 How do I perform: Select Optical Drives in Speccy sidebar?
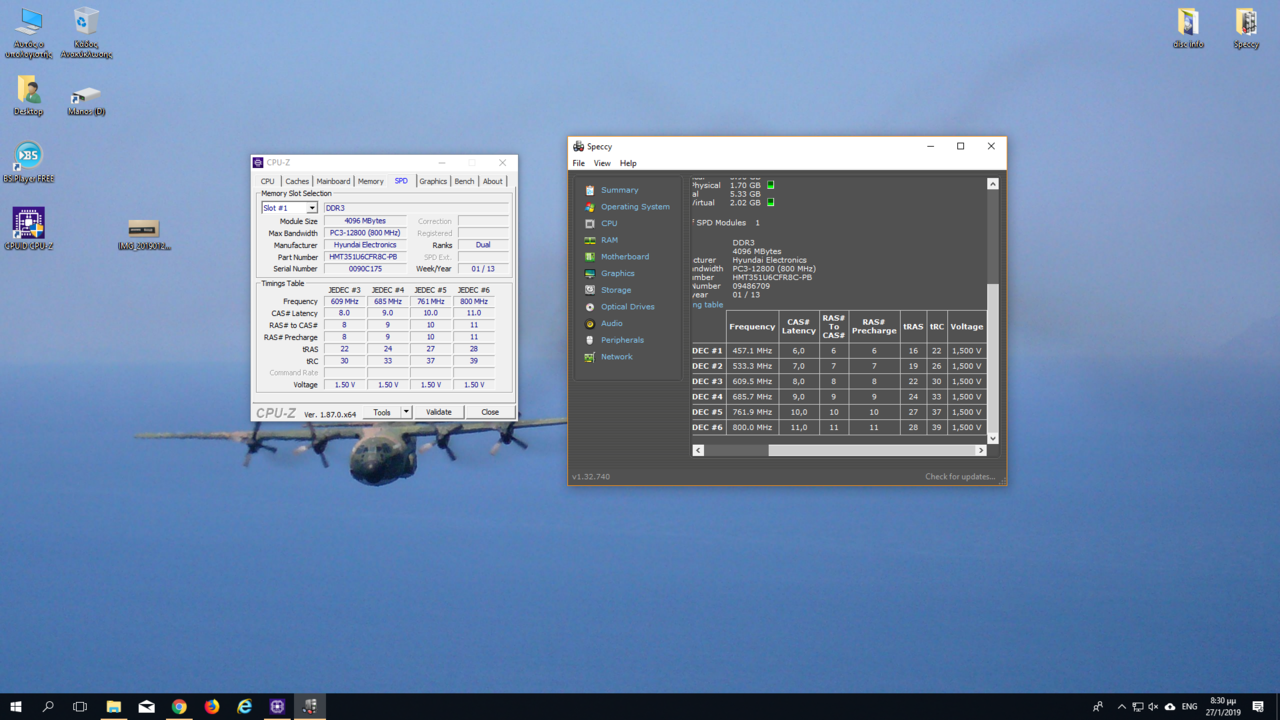pos(628,307)
